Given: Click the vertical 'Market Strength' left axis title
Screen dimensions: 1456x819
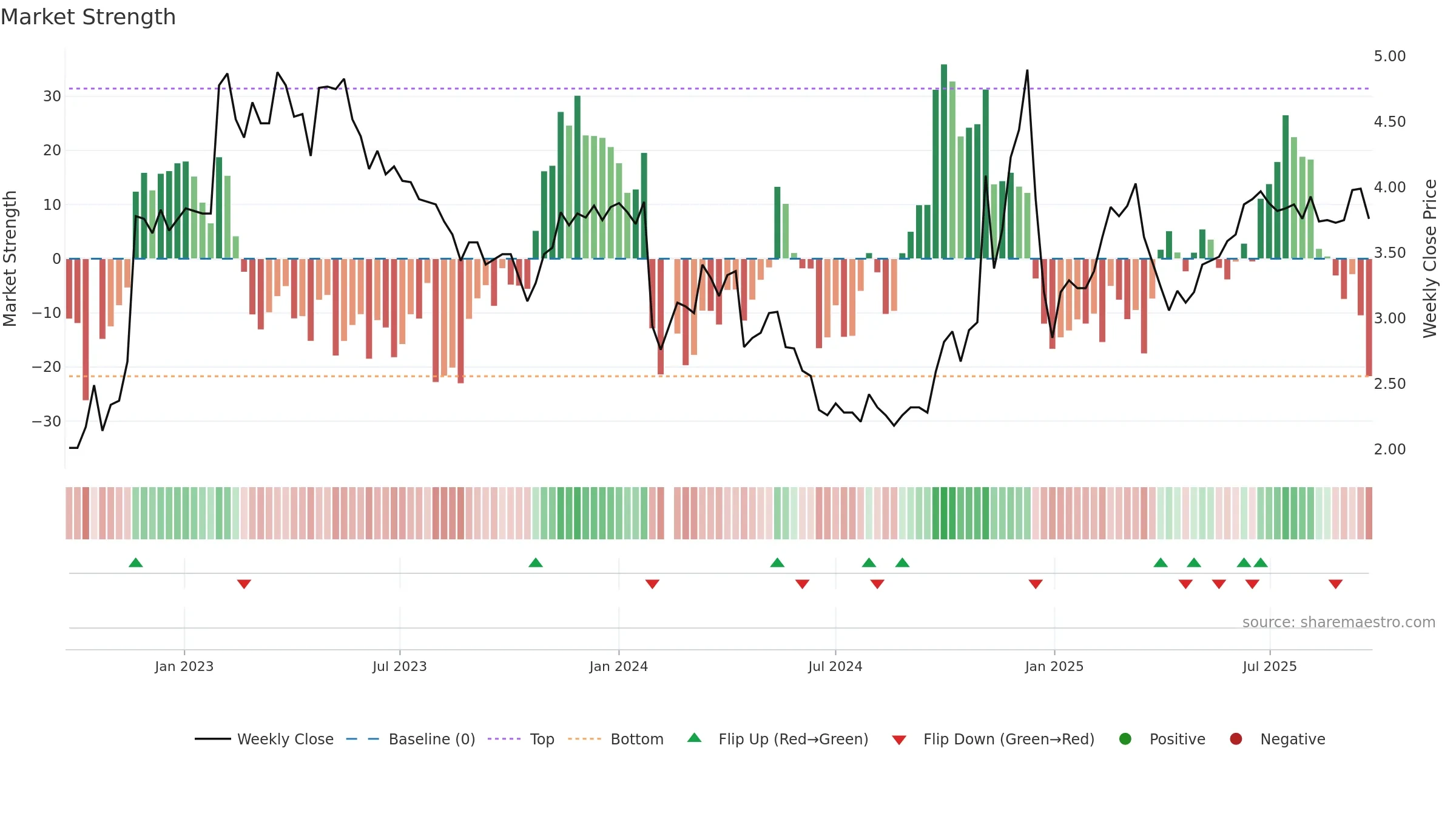Looking at the screenshot, I should point(10,258).
